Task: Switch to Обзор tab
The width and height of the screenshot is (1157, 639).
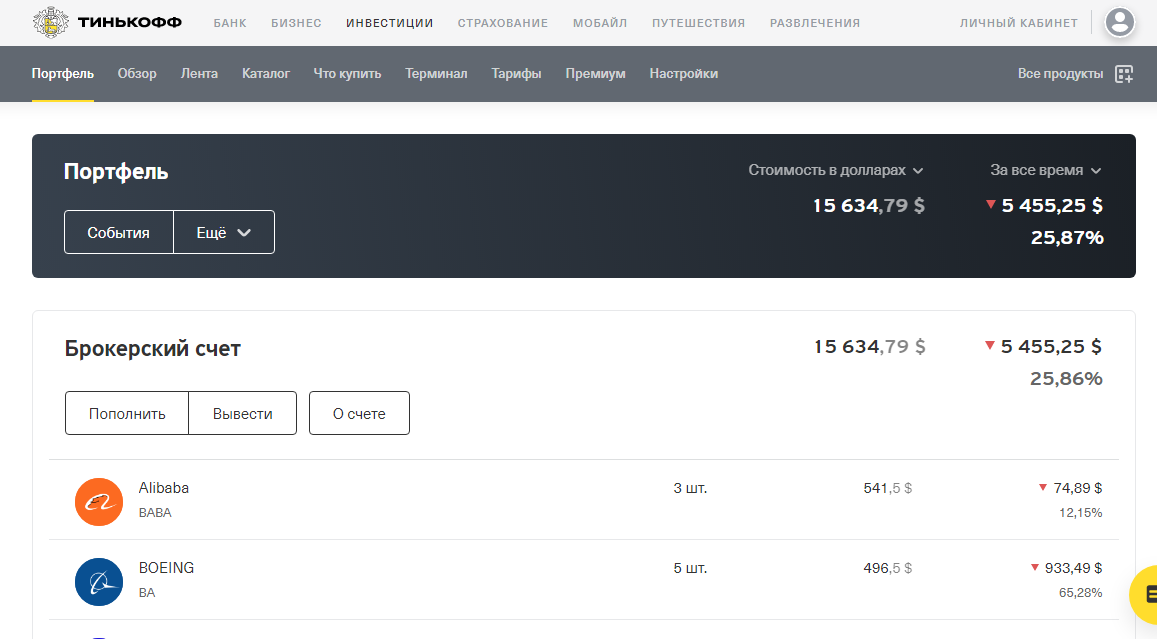Action: click(x=137, y=74)
